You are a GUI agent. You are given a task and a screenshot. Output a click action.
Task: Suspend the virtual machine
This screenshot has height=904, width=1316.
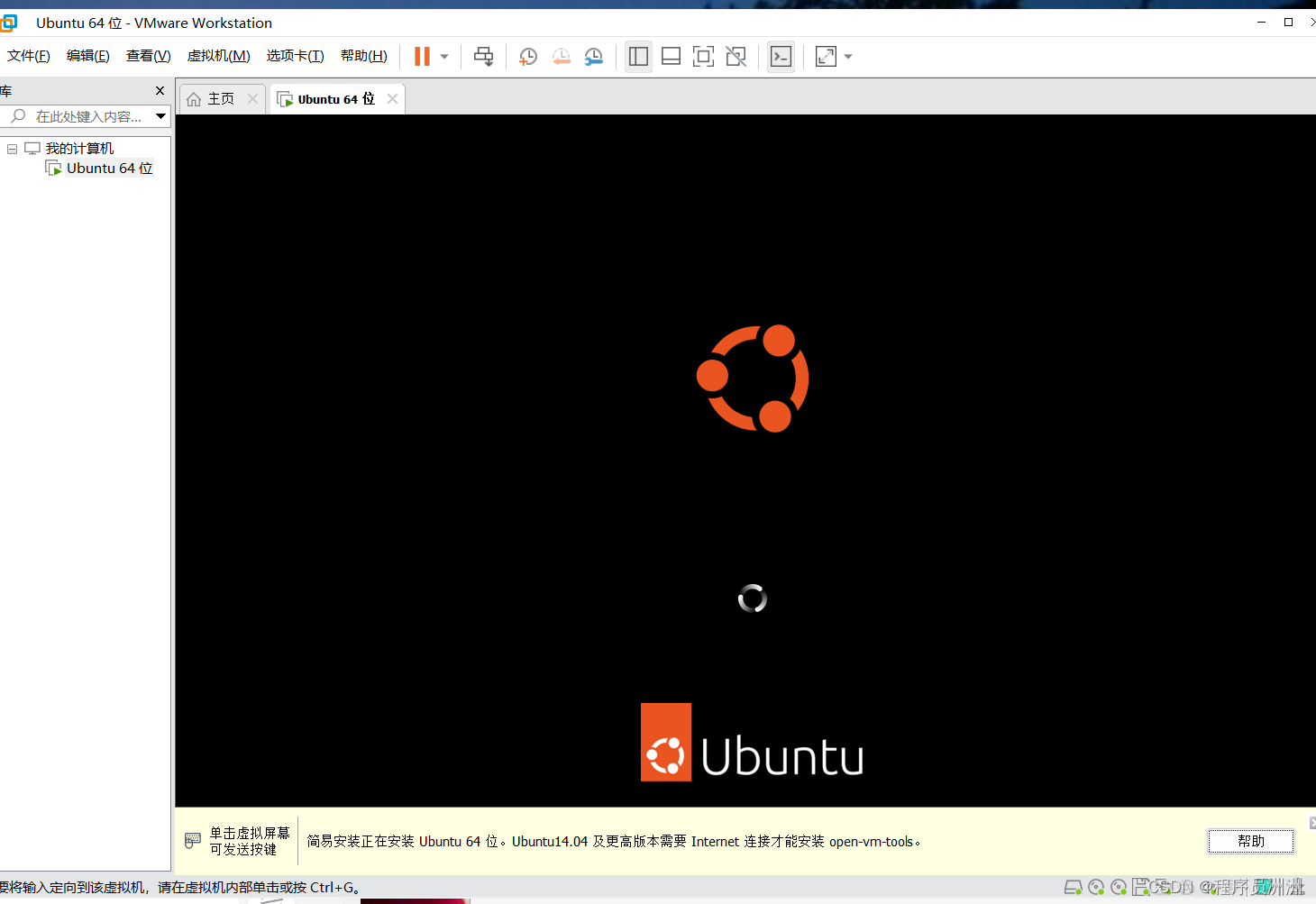pyautogui.click(x=421, y=56)
